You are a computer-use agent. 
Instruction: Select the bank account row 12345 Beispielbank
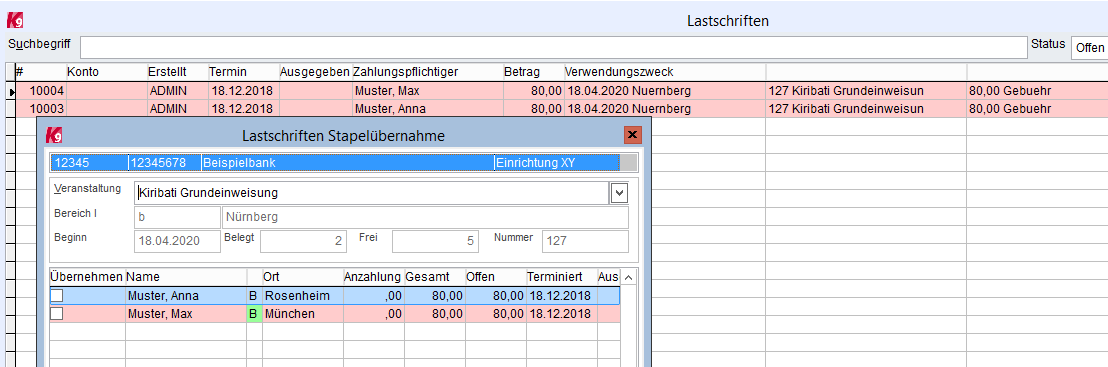[x=336, y=163]
